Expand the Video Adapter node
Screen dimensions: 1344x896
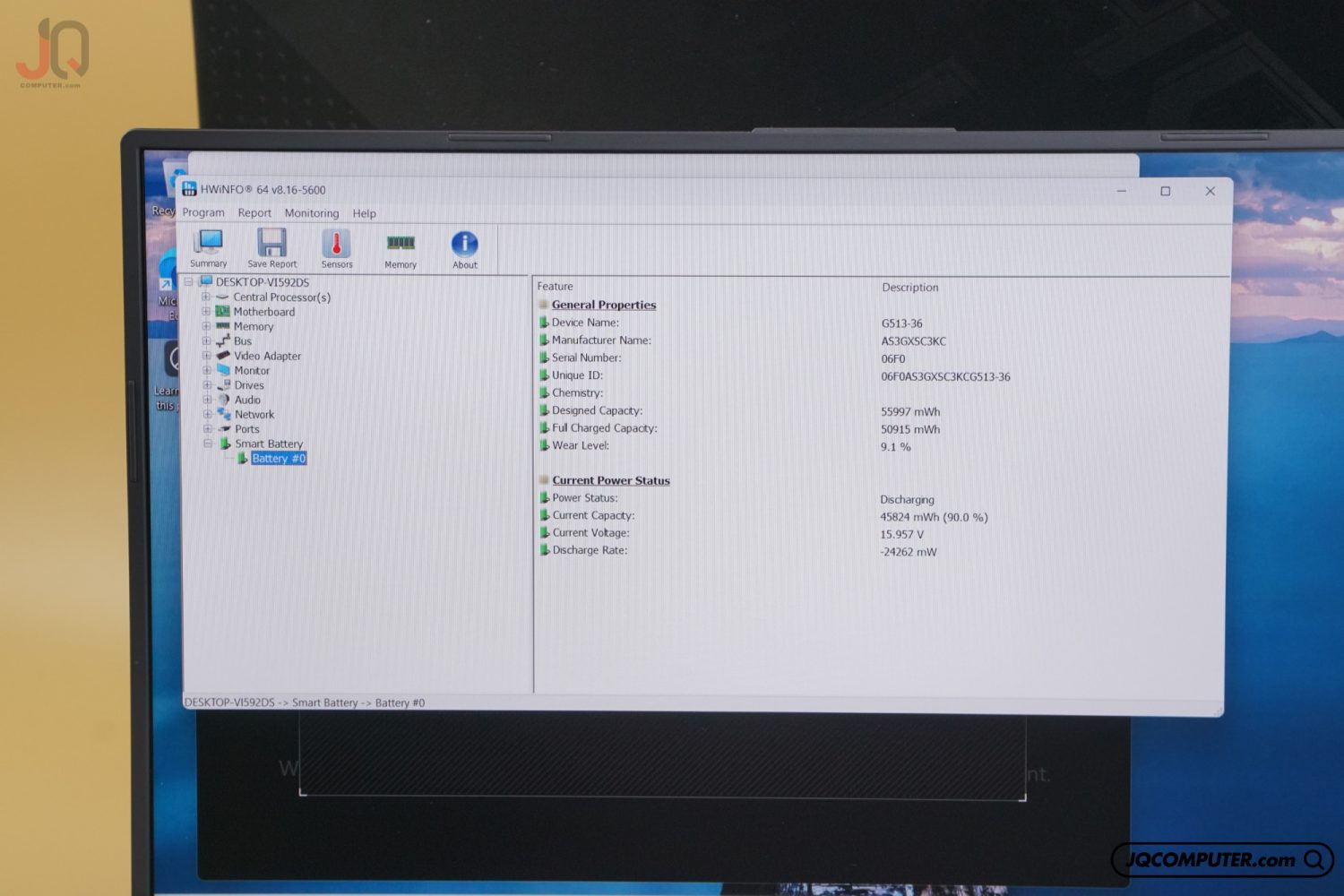pyautogui.click(x=207, y=356)
